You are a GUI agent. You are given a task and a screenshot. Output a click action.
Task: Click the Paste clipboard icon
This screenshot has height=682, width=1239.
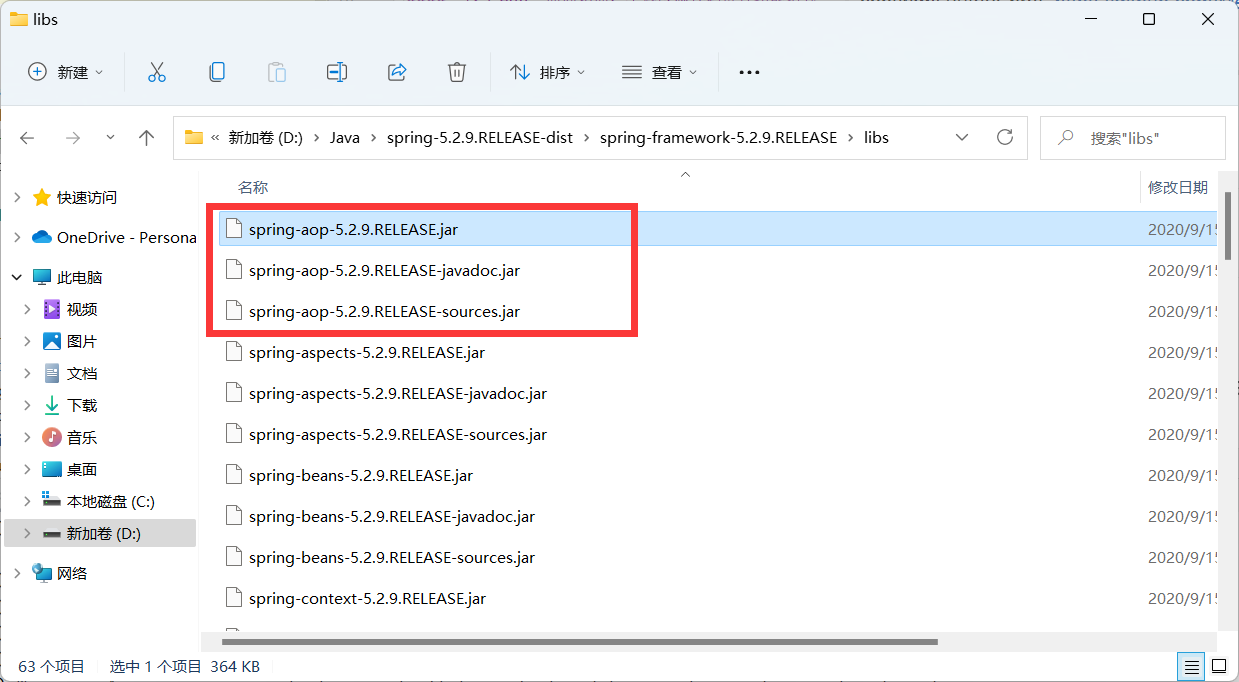point(277,72)
